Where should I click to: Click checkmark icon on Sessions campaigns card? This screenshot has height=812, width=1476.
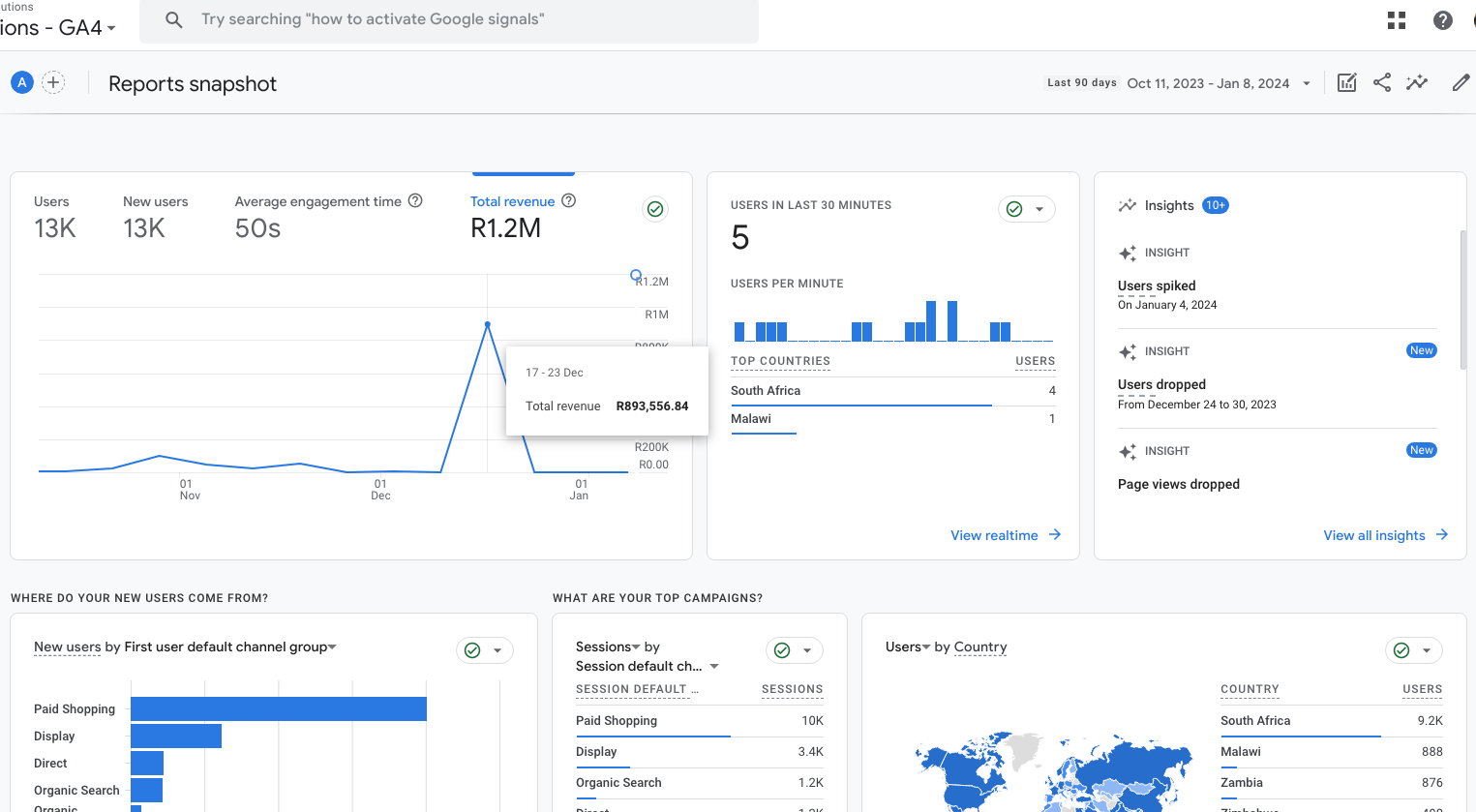[782, 650]
